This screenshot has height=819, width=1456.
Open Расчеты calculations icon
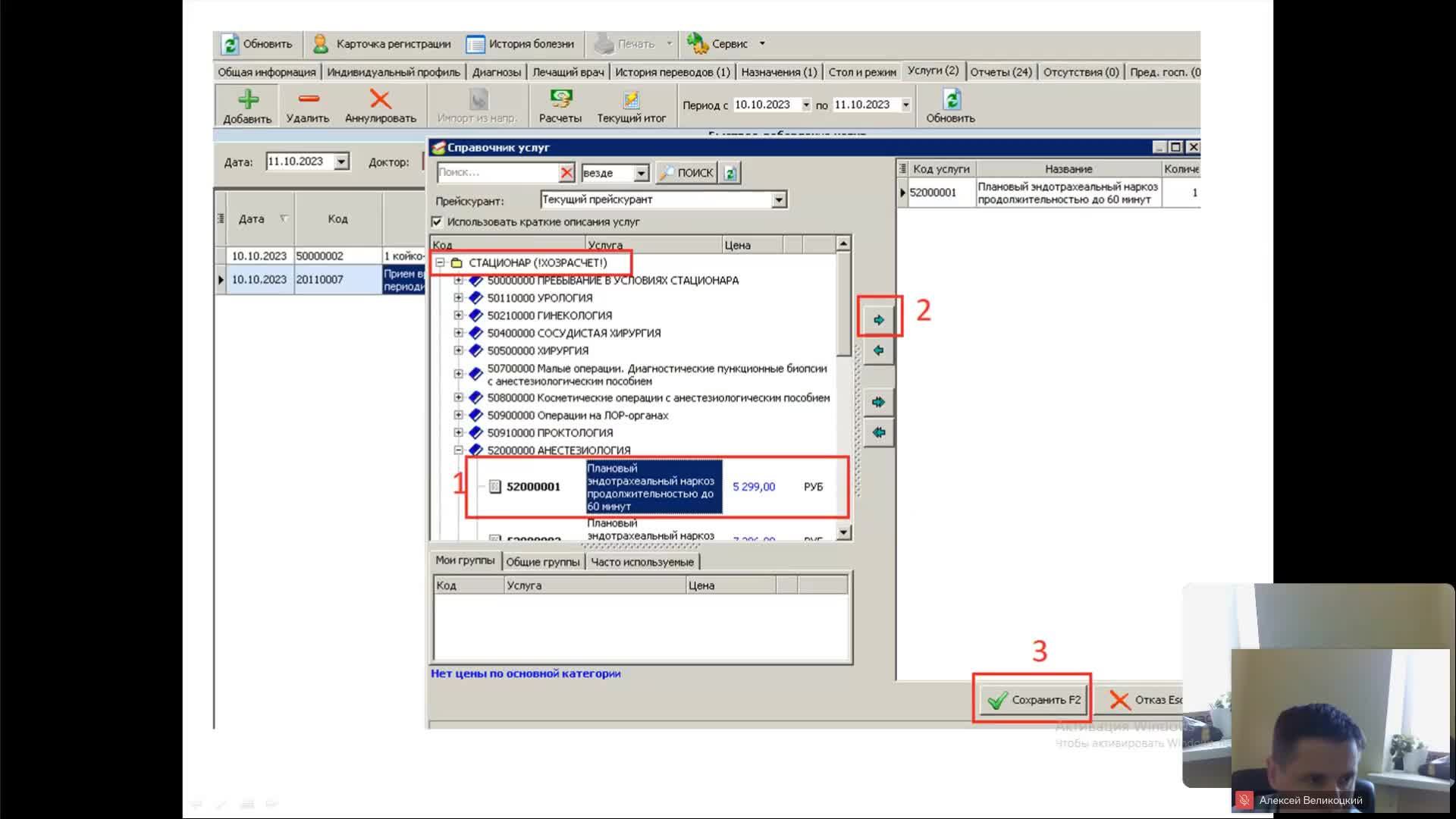tap(560, 99)
